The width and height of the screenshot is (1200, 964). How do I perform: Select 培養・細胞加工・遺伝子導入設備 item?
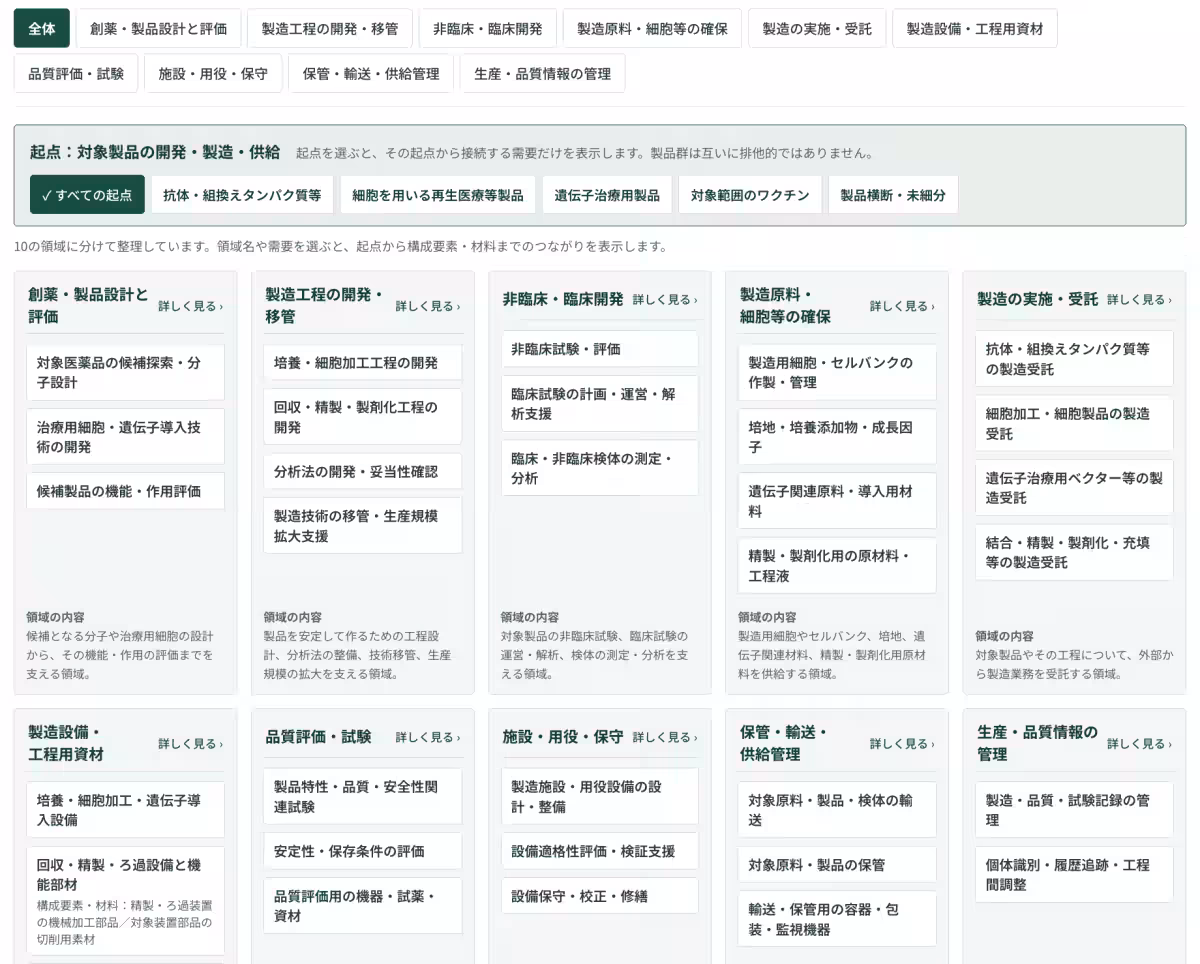(x=126, y=810)
